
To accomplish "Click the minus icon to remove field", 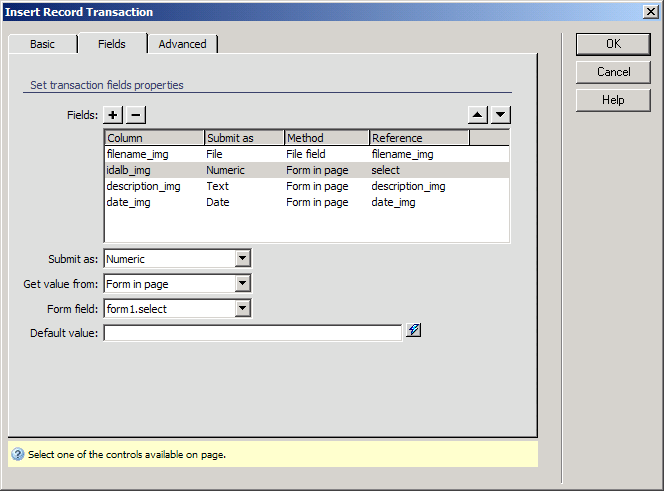I will 136,115.
